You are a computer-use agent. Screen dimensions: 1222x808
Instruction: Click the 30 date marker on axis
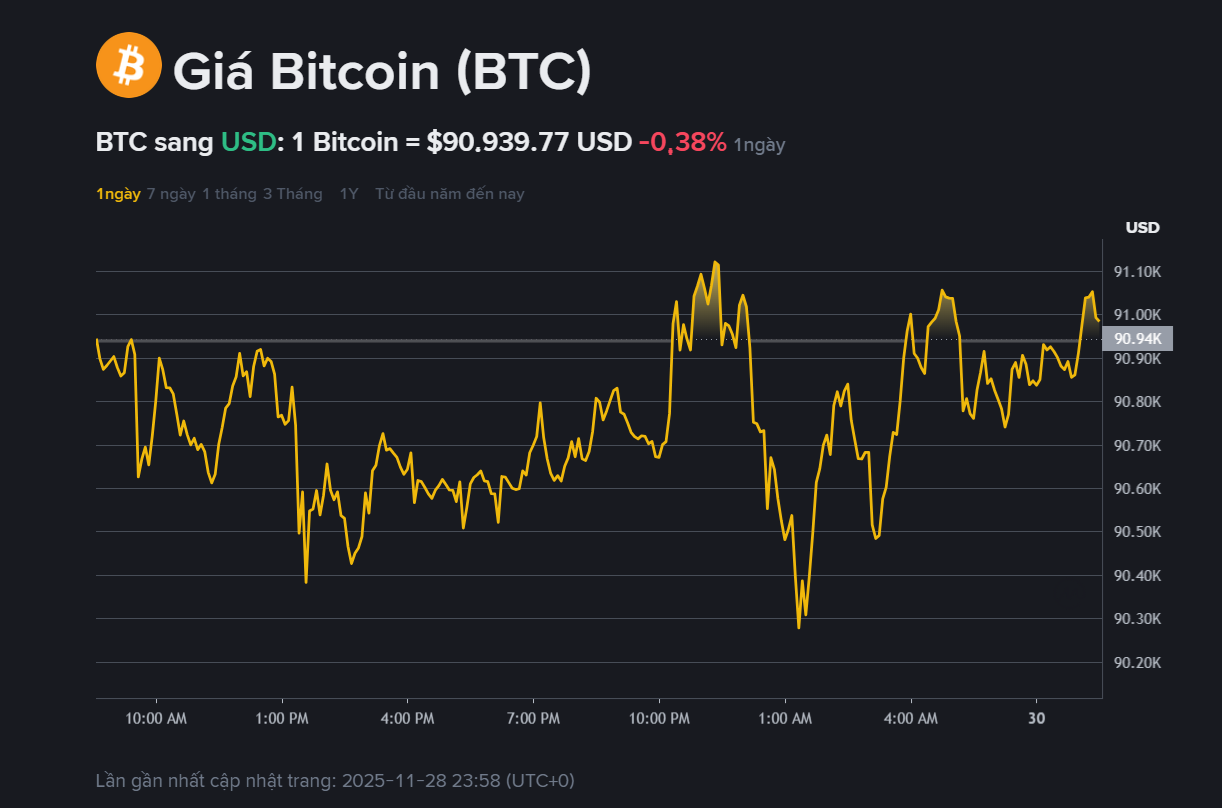1037,719
